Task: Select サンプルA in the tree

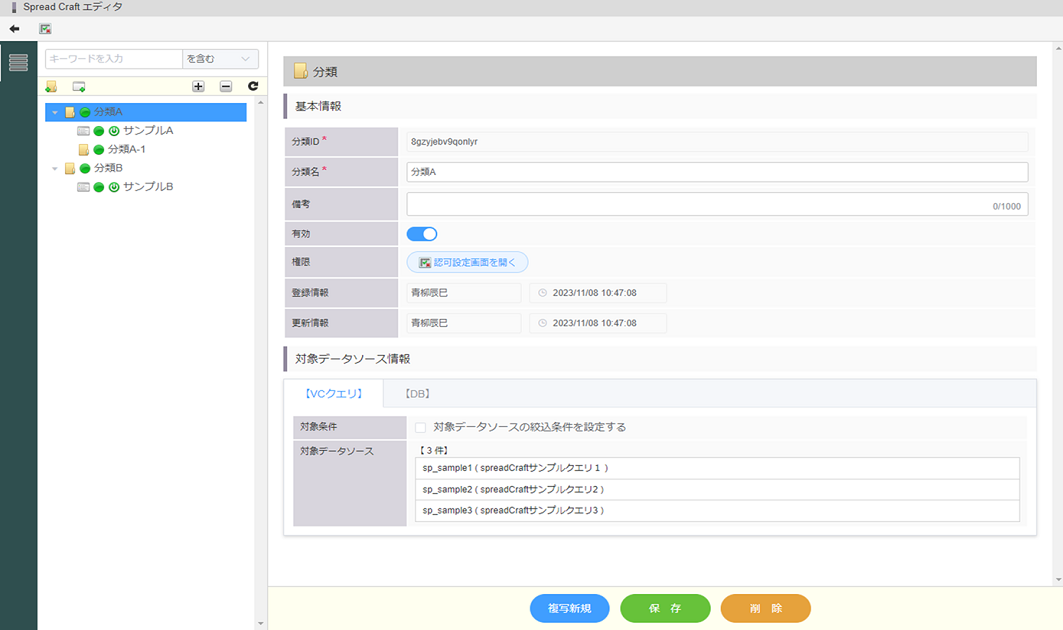Action: (148, 131)
